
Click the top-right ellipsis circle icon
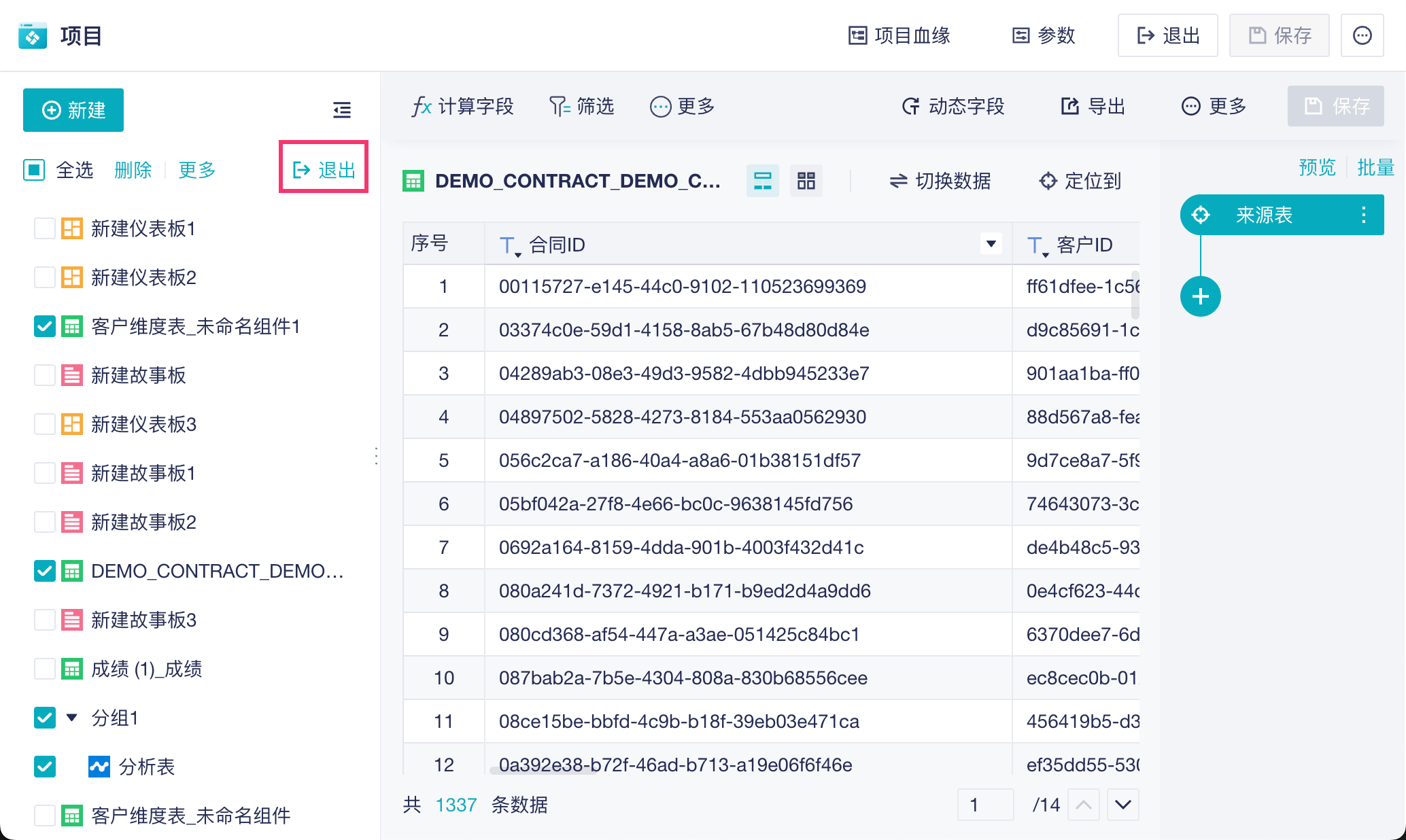pyautogui.click(x=1362, y=35)
